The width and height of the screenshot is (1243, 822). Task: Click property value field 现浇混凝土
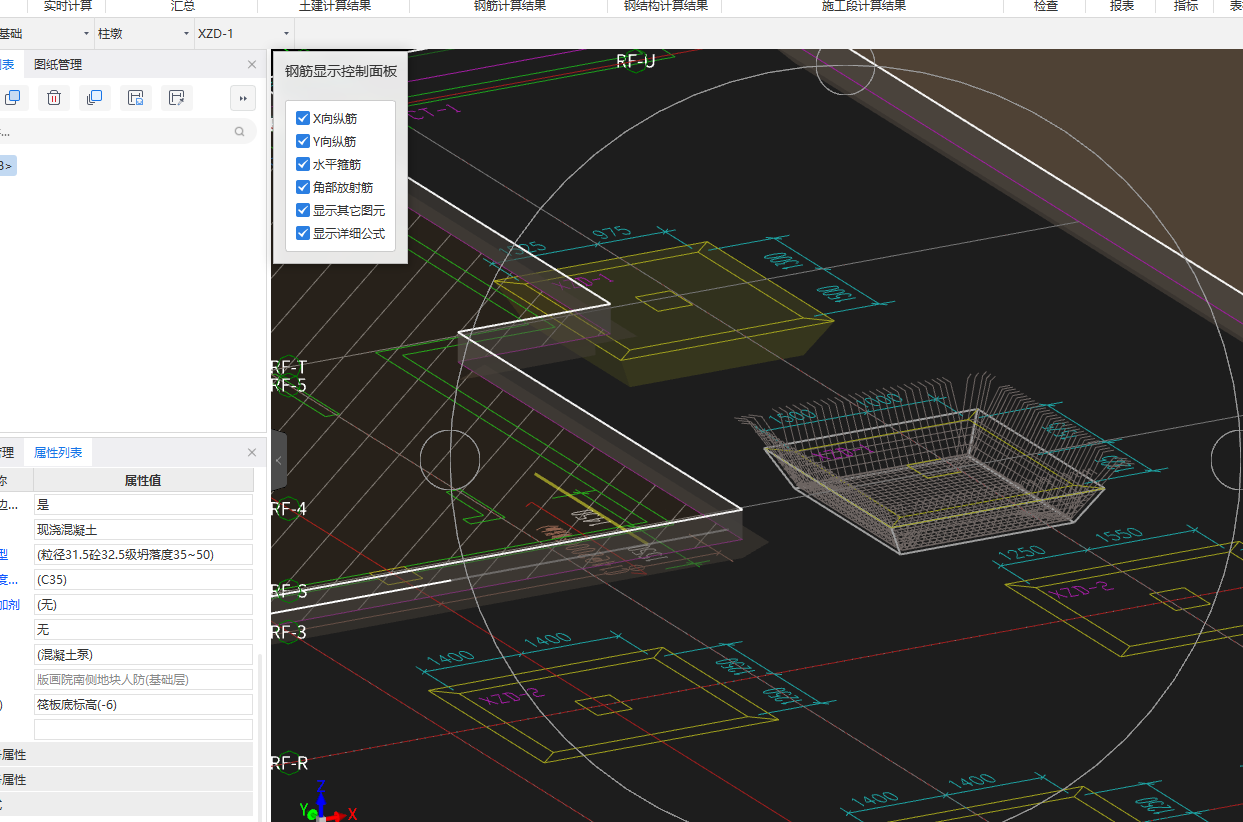pyautogui.click(x=143, y=529)
